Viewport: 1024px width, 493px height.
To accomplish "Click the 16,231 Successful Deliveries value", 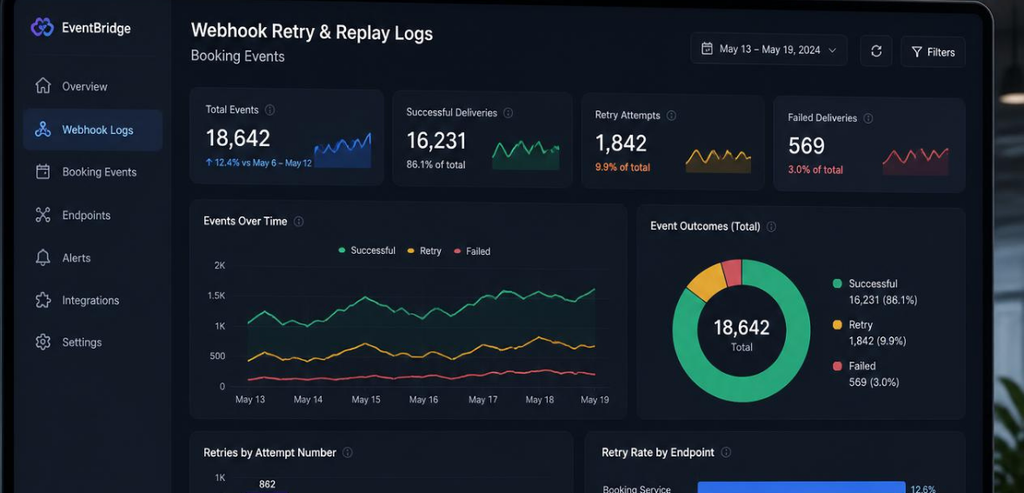I will (436, 140).
